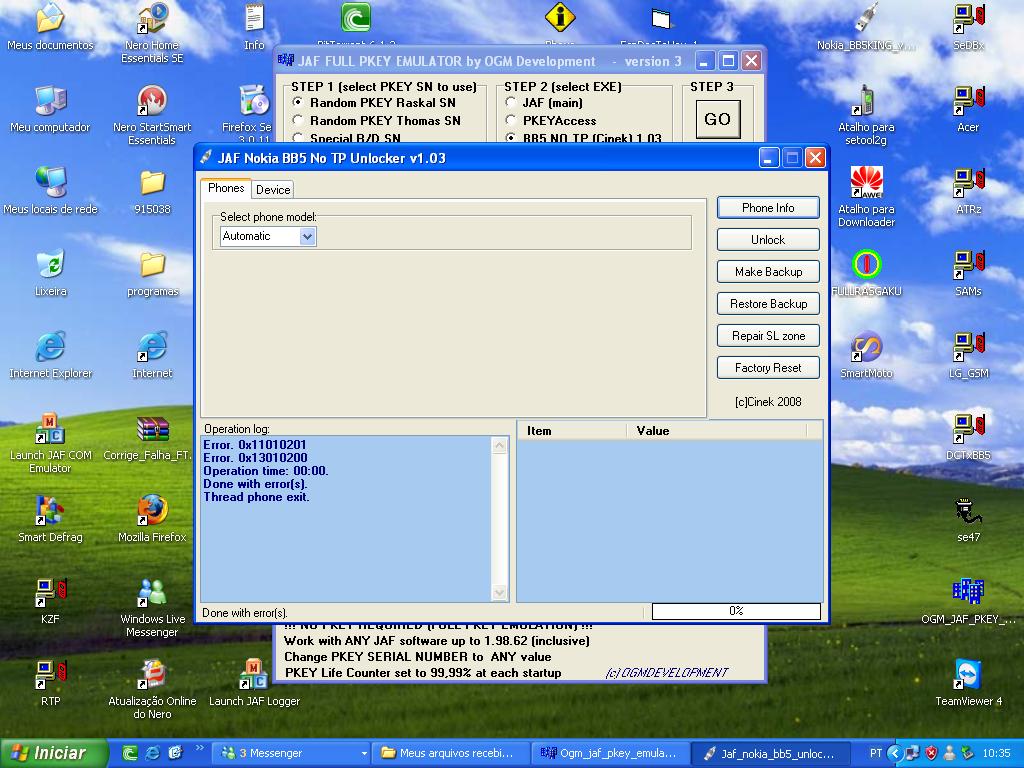Select the RTP desktop shortcut
This screenshot has height=768, width=1024.
50,682
